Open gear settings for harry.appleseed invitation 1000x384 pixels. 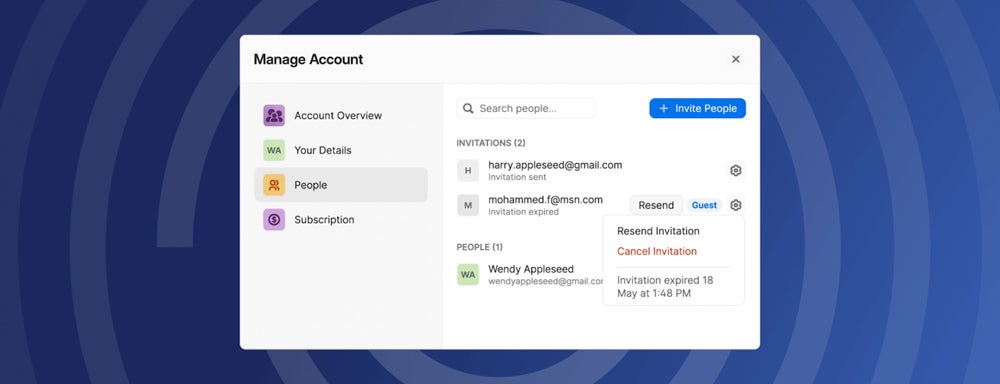click(735, 170)
